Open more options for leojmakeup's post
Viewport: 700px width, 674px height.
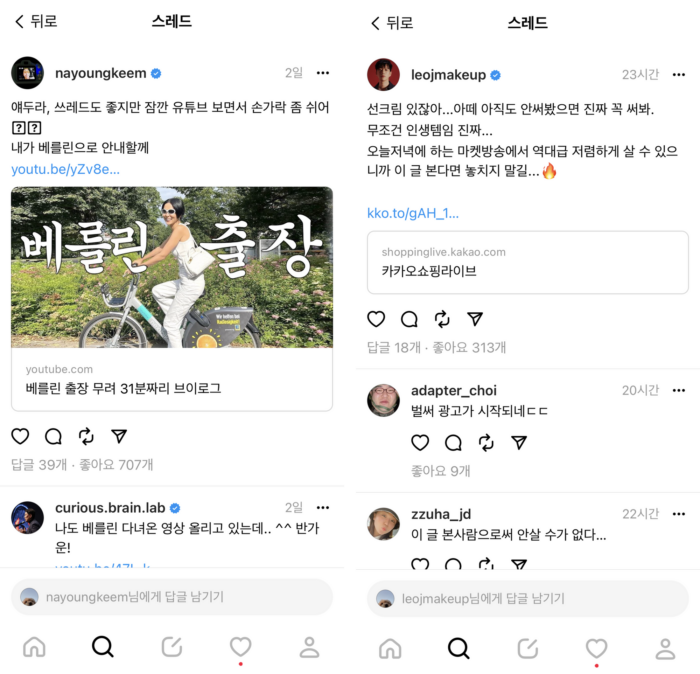[679, 75]
